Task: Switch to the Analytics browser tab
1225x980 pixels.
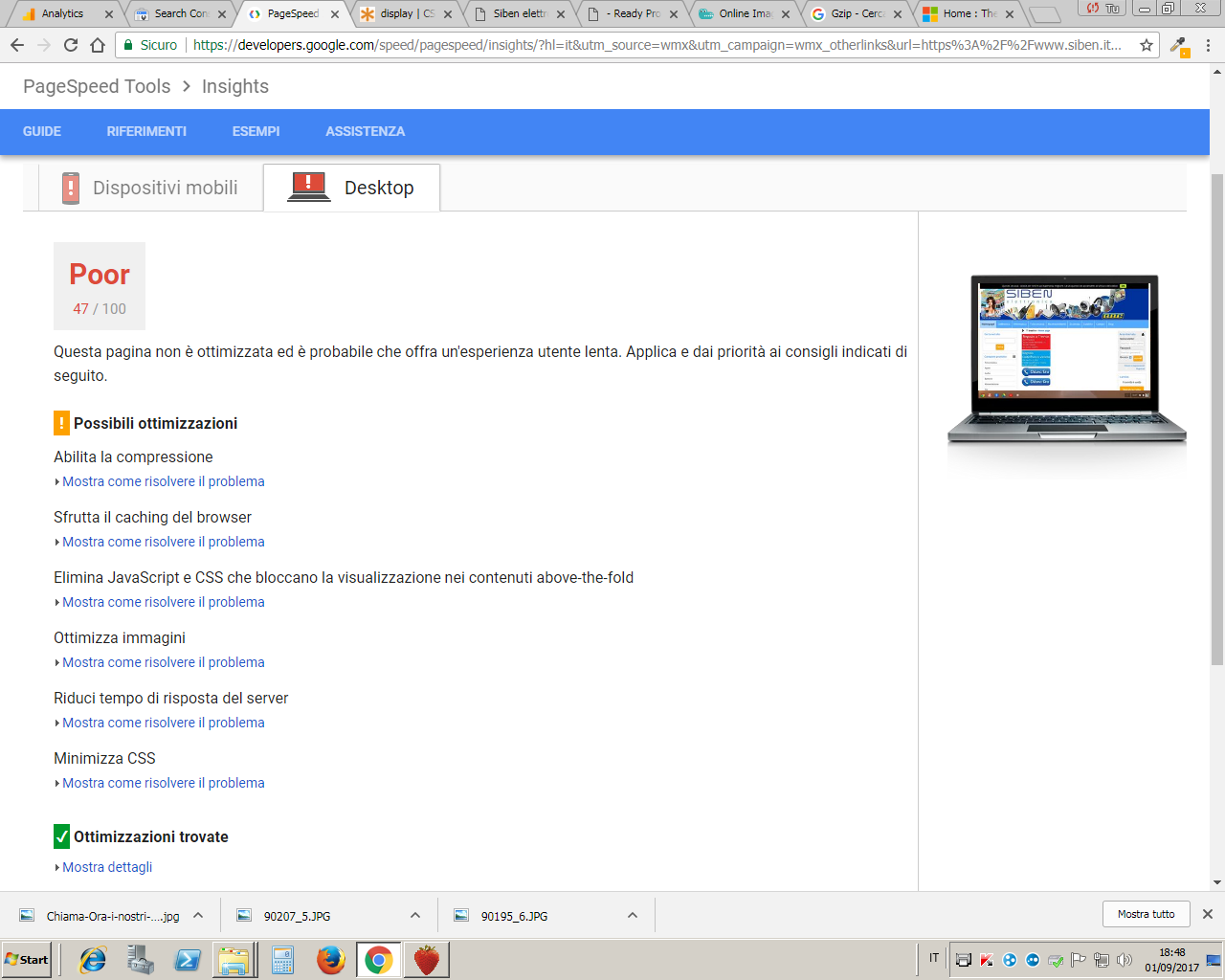Action: (x=62, y=13)
